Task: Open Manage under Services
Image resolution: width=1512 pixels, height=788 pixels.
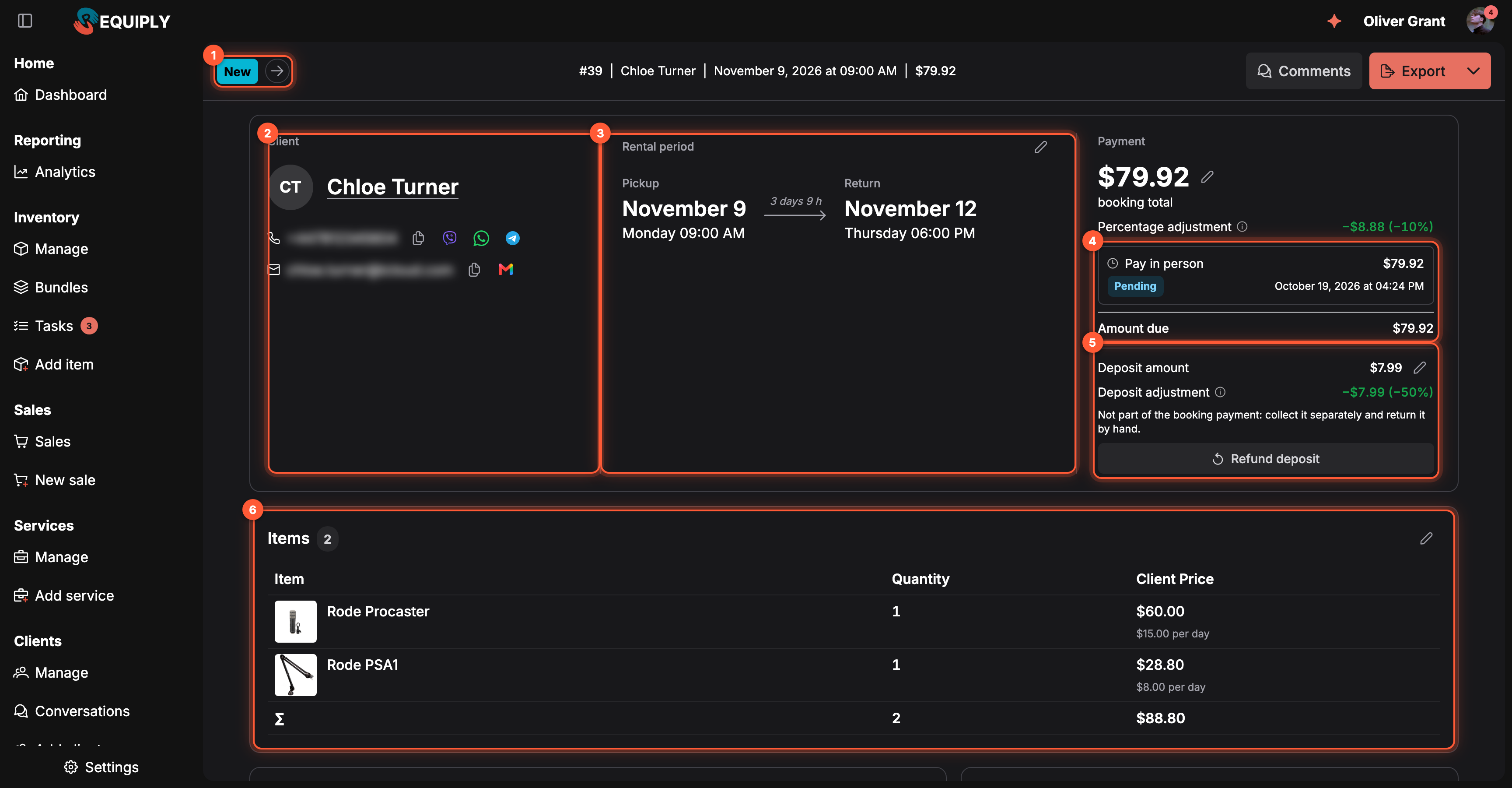Action: [51, 557]
